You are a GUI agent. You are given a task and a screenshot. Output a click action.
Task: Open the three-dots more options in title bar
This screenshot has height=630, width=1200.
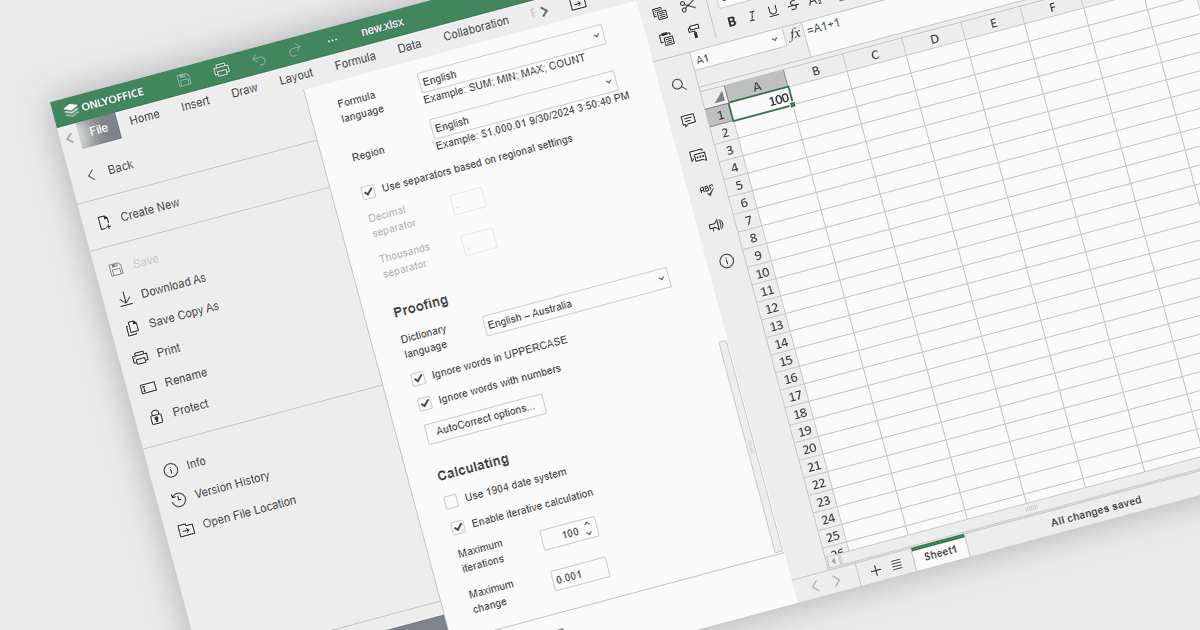point(333,40)
